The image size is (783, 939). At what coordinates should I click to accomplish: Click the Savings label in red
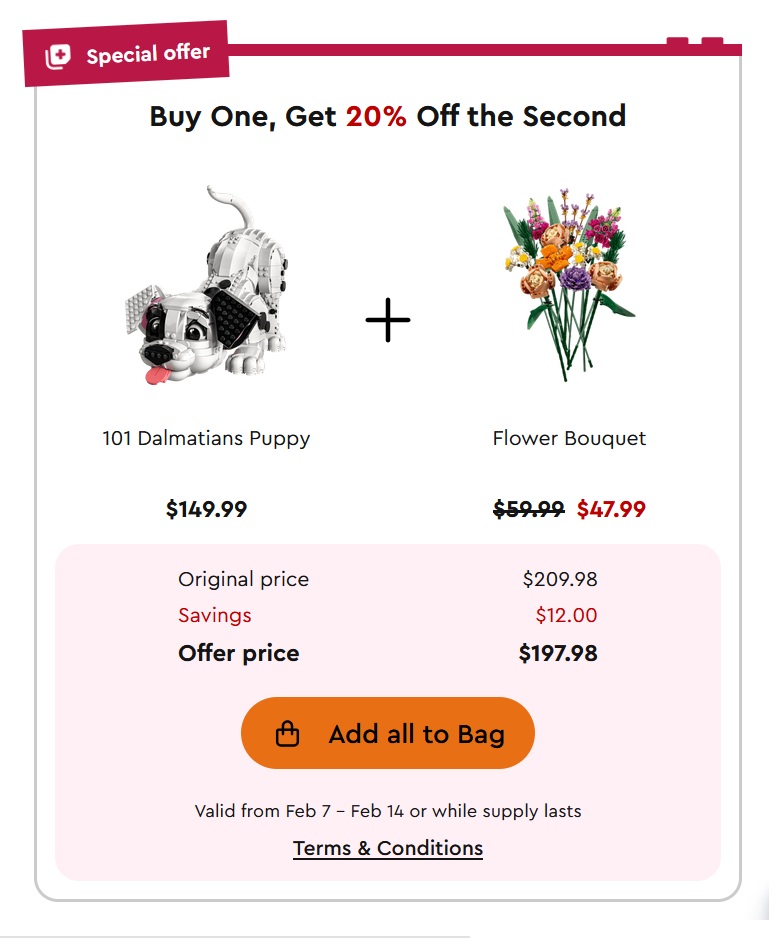click(x=215, y=615)
